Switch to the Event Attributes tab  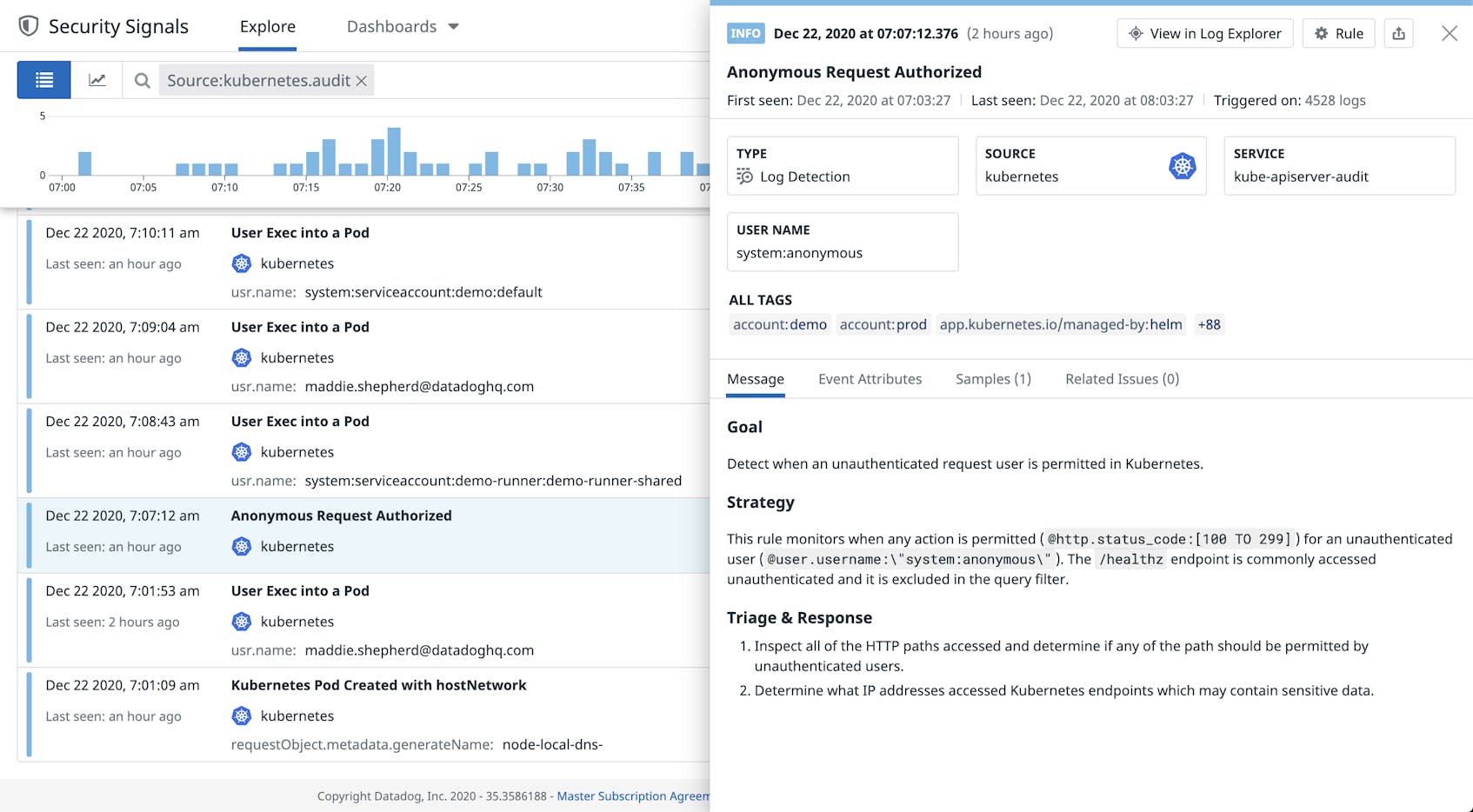tap(869, 379)
